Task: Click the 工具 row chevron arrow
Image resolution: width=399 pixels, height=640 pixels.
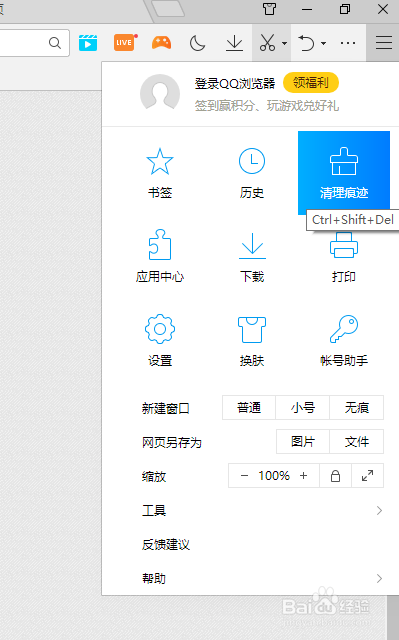Action: pyautogui.click(x=379, y=510)
